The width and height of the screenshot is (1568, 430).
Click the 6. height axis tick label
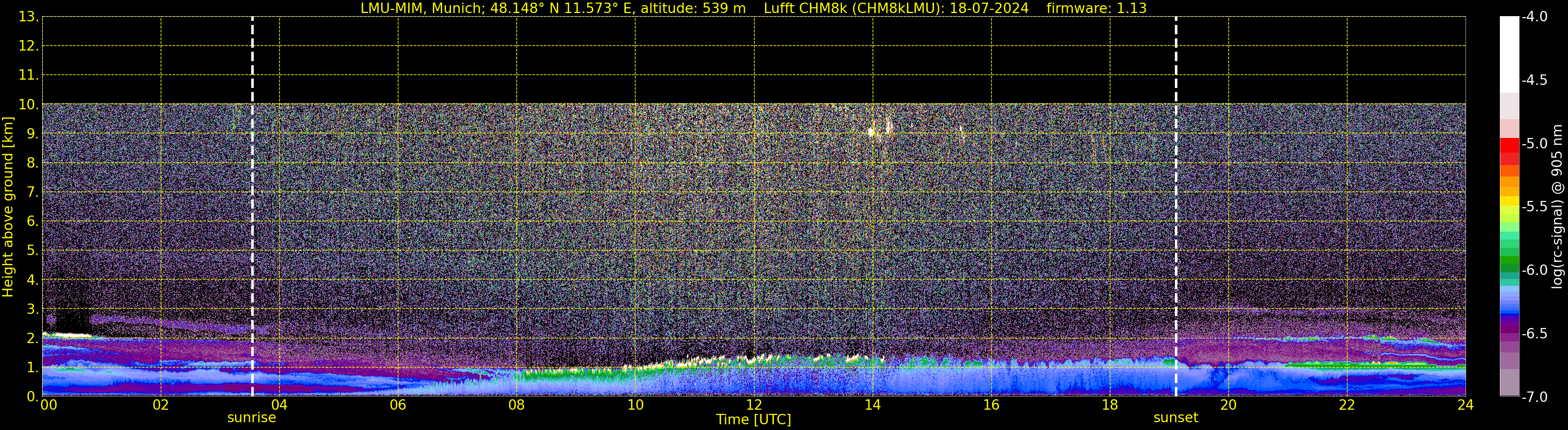click(32, 222)
